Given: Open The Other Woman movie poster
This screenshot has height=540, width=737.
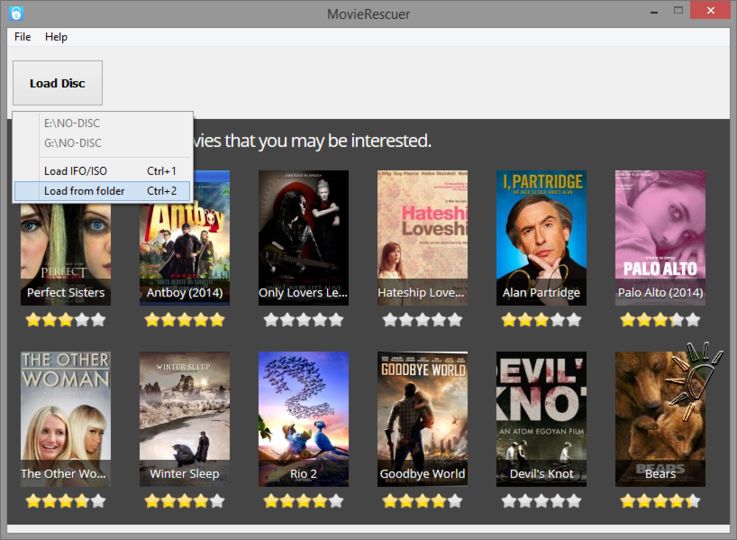Looking at the screenshot, I should (x=66, y=419).
